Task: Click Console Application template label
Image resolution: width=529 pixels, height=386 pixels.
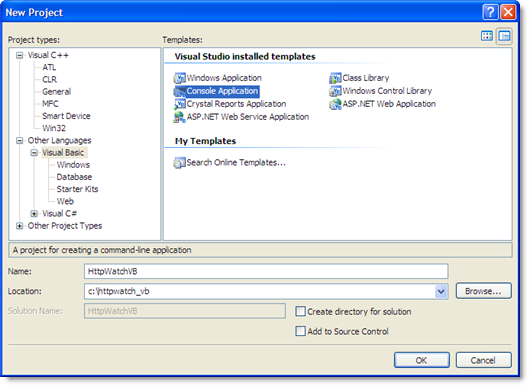Action: pyautogui.click(x=222, y=91)
